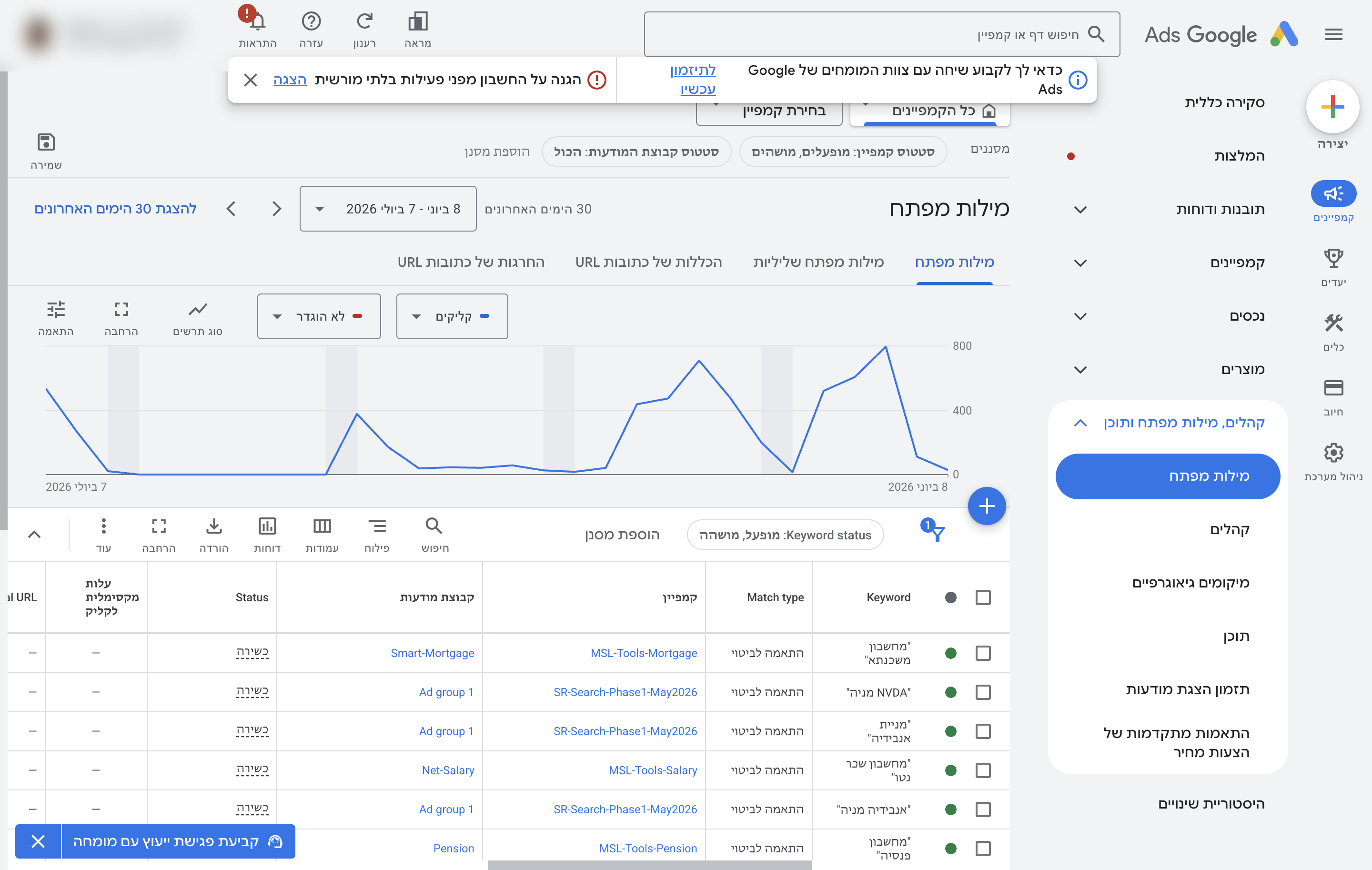
Task: Open columns (עמודות) icon
Action: click(x=322, y=526)
